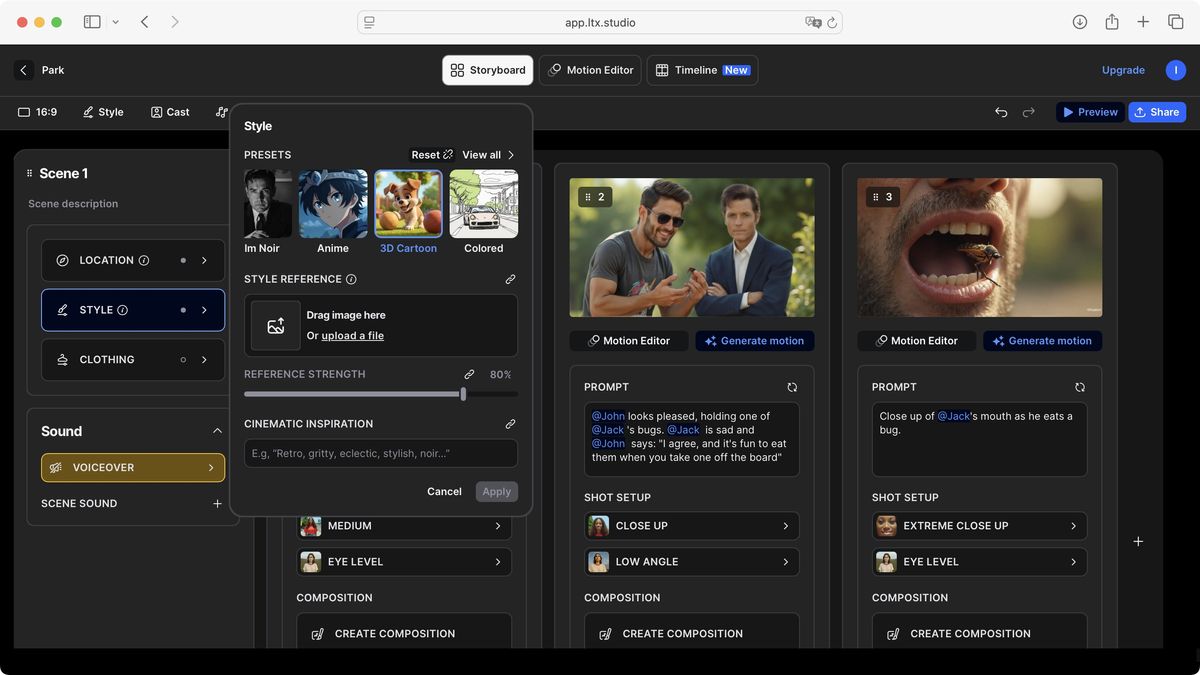The height and width of the screenshot is (675, 1200).
Task: Click the plus icon next to Scene Sound
Action: tap(217, 503)
